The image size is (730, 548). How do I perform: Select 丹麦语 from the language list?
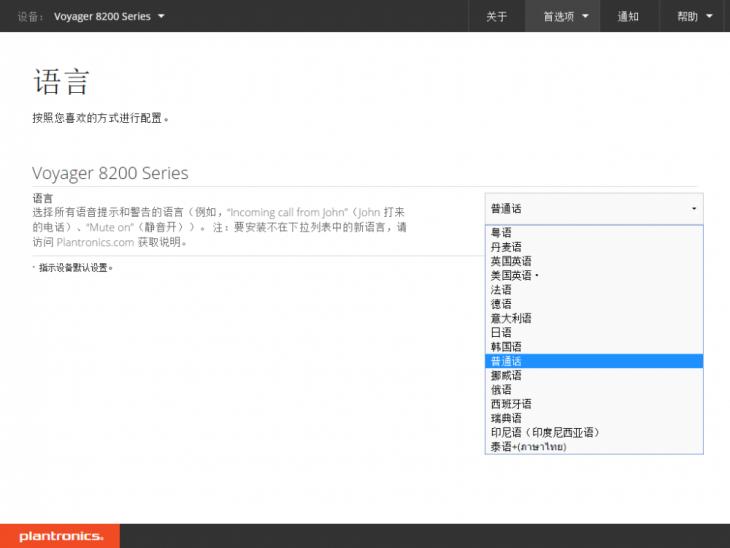[x=594, y=247]
